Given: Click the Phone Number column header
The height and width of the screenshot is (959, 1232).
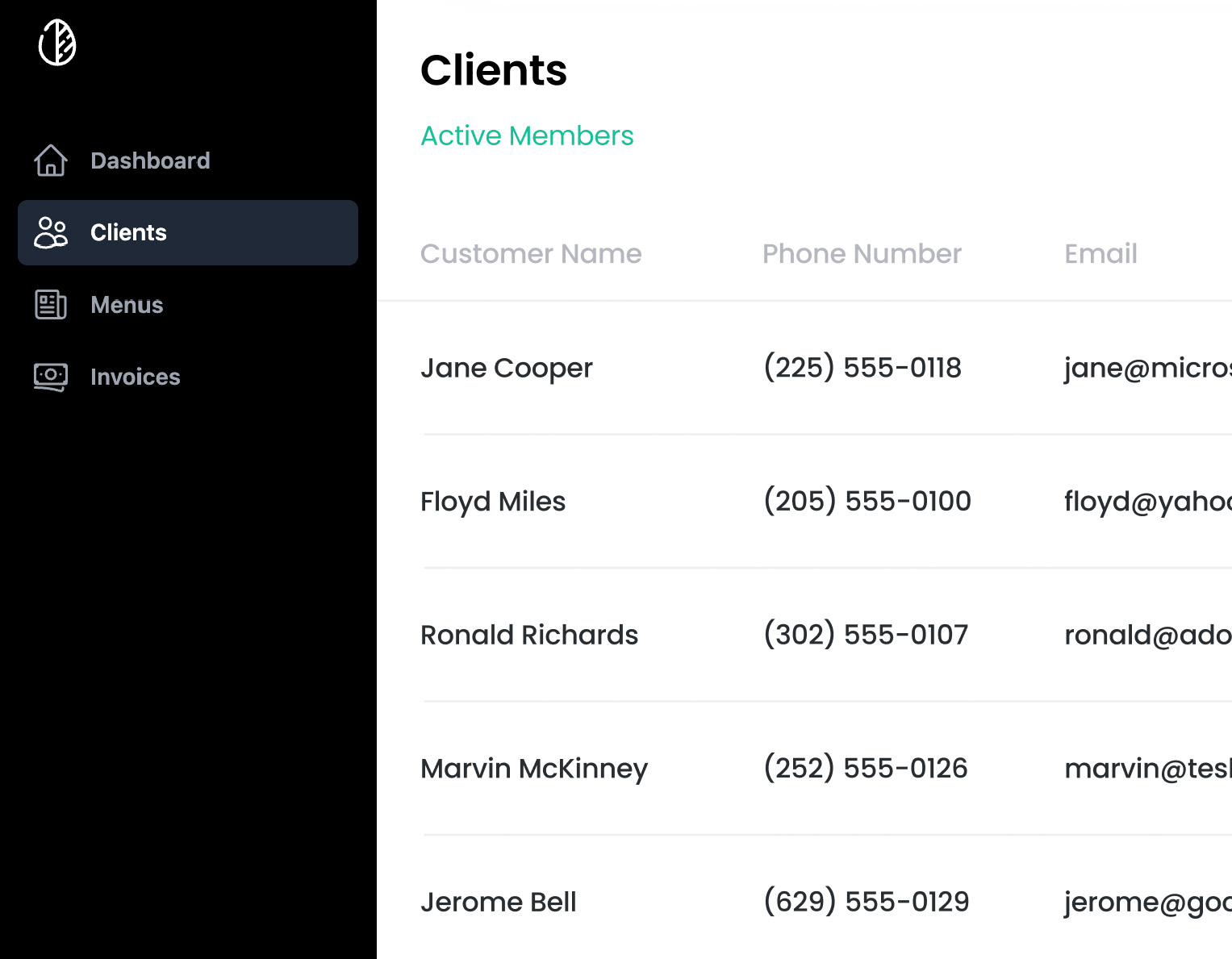Looking at the screenshot, I should coord(862,254).
